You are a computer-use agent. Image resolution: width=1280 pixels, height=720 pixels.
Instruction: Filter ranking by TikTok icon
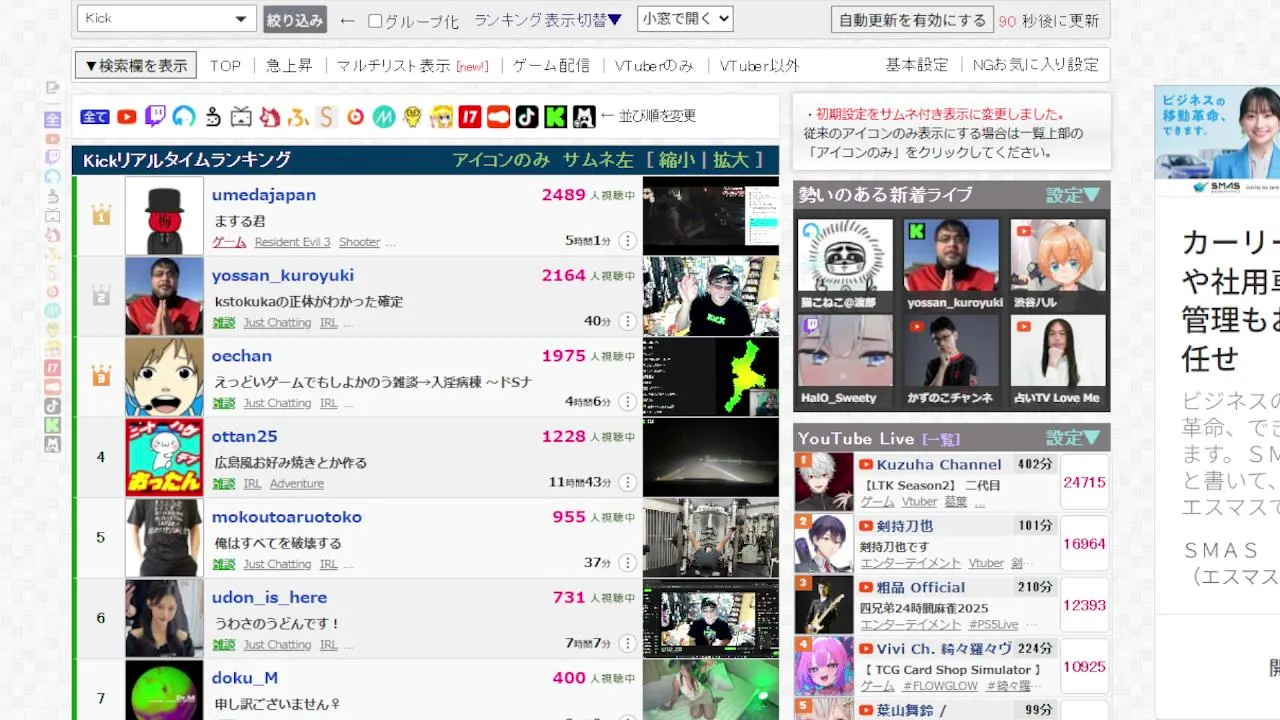(x=527, y=117)
